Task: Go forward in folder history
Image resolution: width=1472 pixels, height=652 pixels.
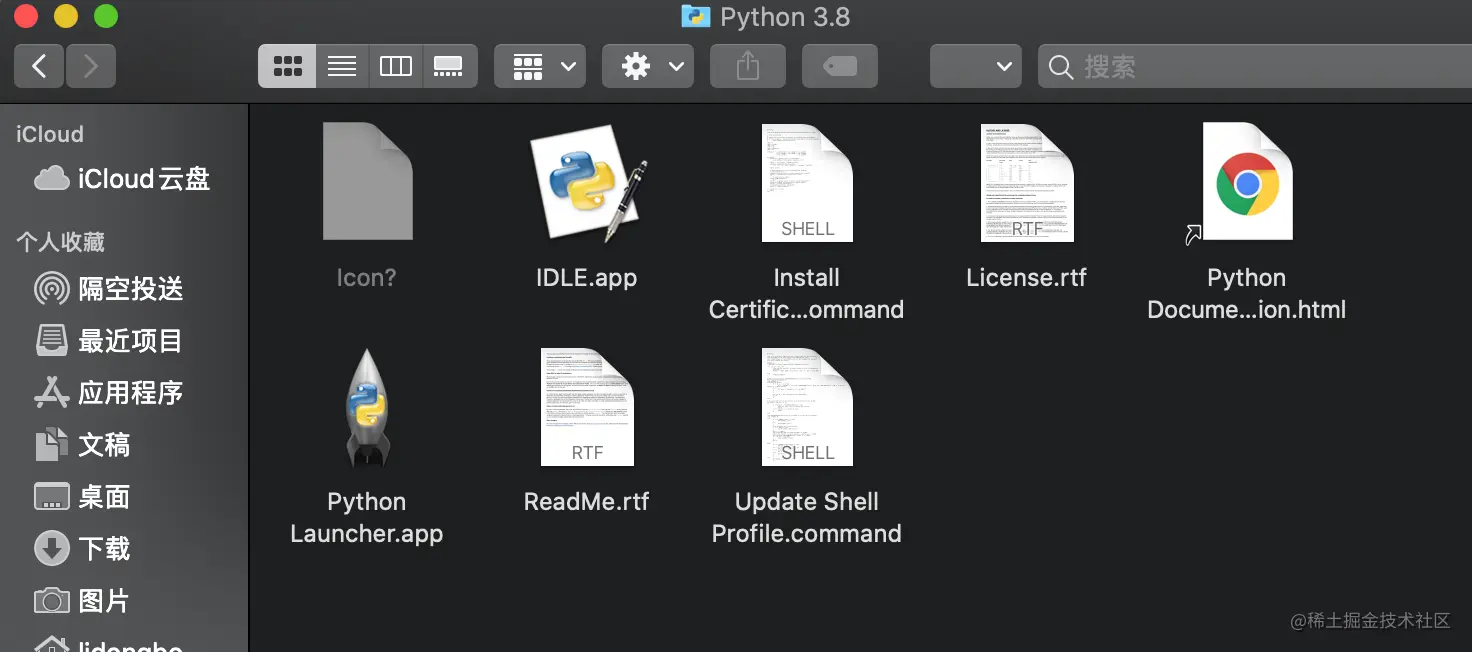Action: pos(91,66)
